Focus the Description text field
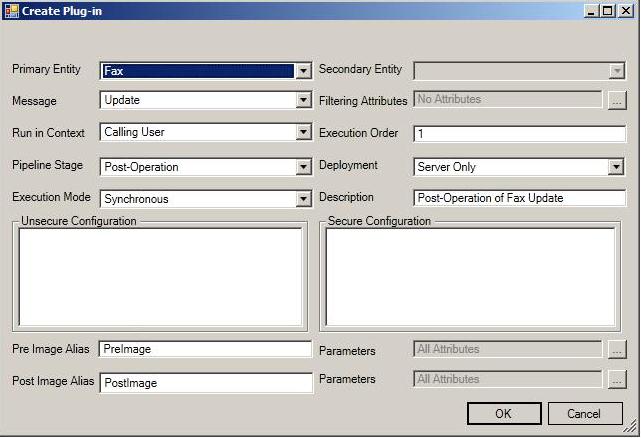The width and height of the screenshot is (641, 438). (519, 198)
